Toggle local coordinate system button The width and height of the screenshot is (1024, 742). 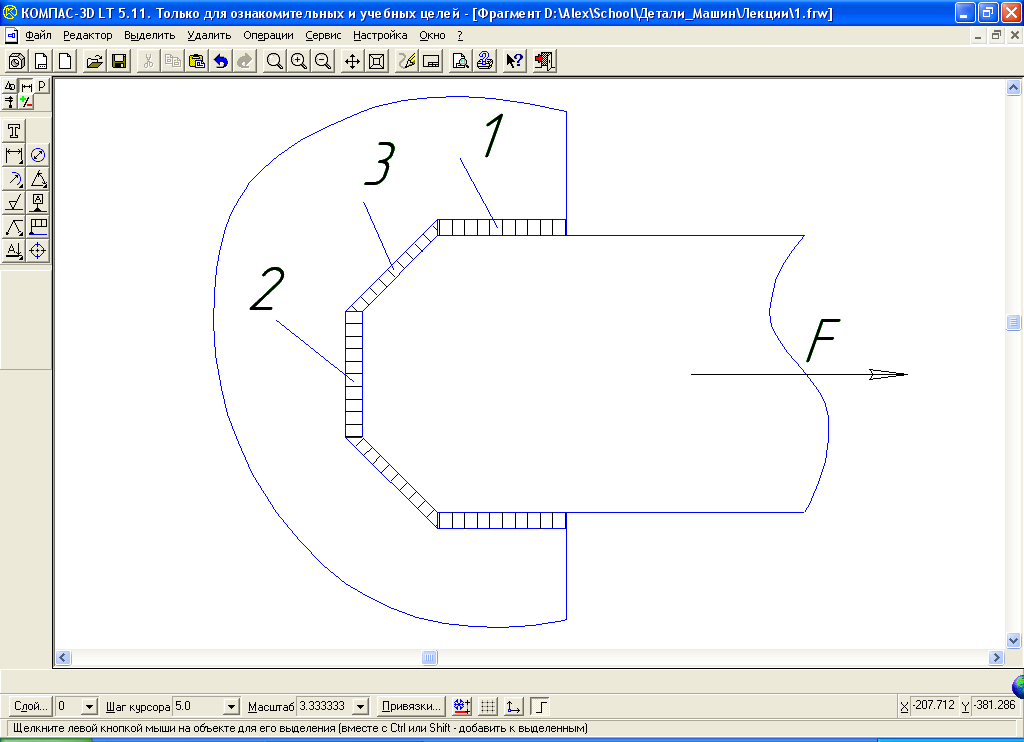pyautogui.click(x=514, y=706)
